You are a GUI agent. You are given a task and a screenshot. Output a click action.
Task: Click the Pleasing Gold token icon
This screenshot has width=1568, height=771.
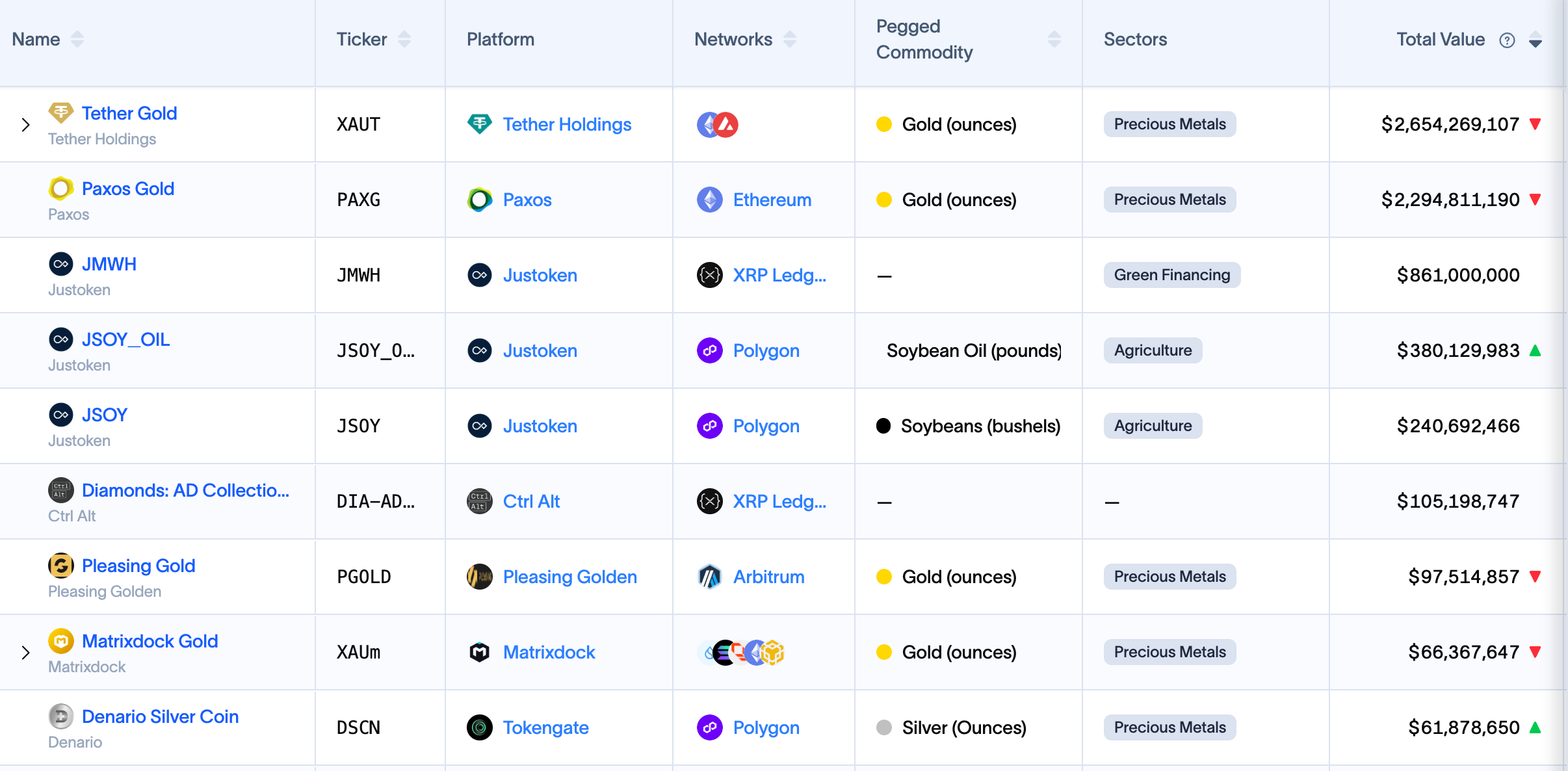tap(61, 566)
